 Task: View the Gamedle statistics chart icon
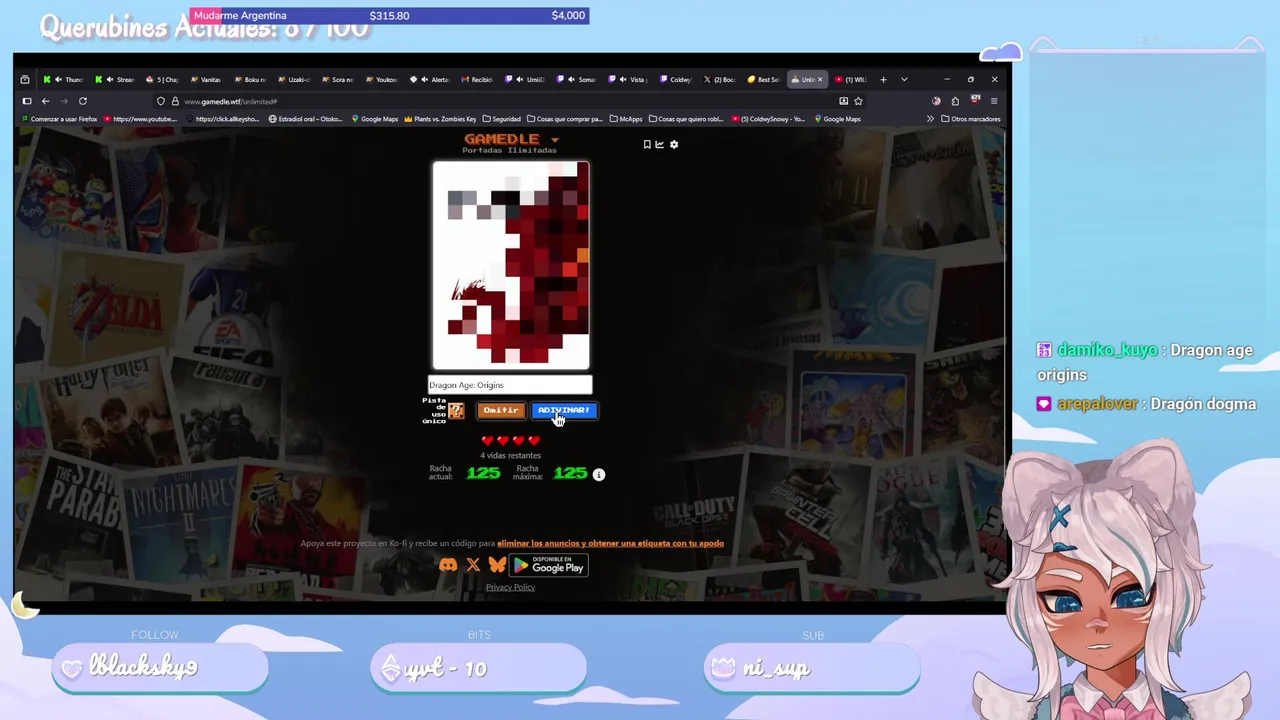(x=660, y=145)
